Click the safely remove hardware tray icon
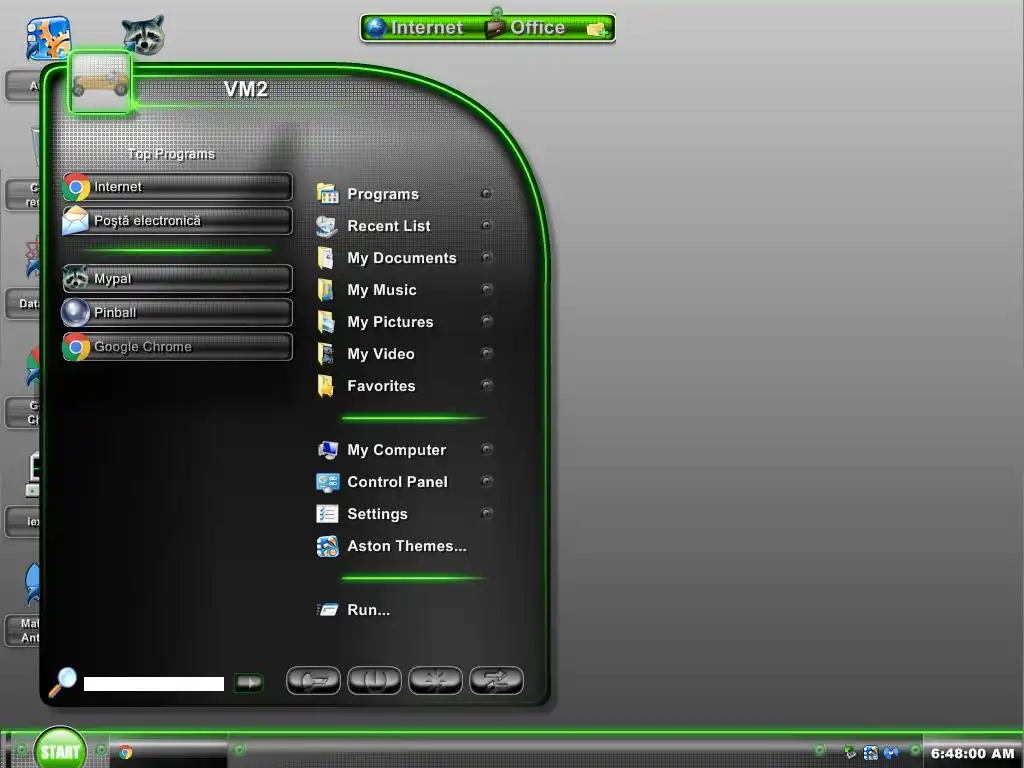The image size is (1024, 768). tap(850, 753)
